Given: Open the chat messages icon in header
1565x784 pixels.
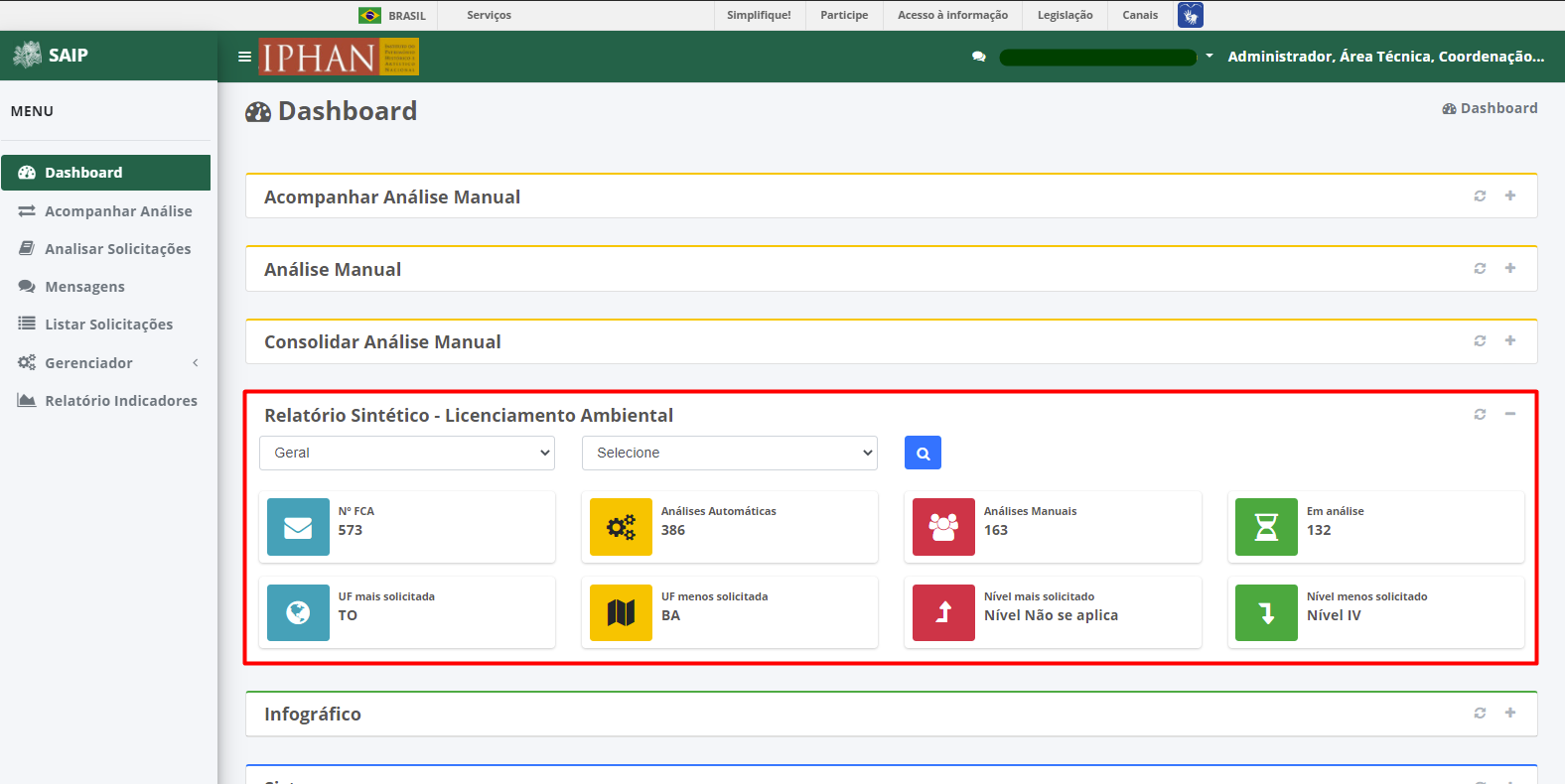Looking at the screenshot, I should 979,57.
